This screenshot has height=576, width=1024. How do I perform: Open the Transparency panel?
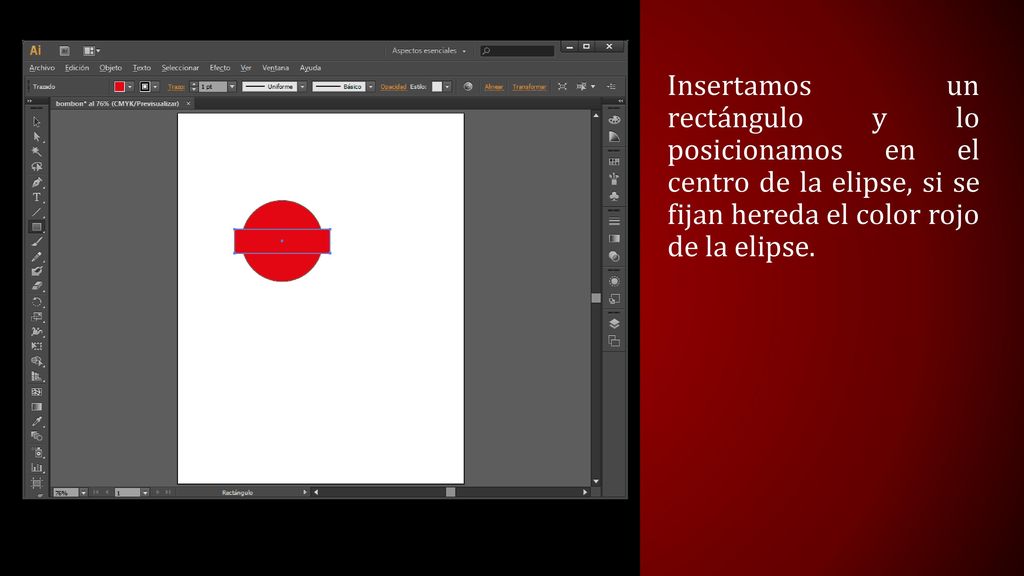[x=615, y=257]
